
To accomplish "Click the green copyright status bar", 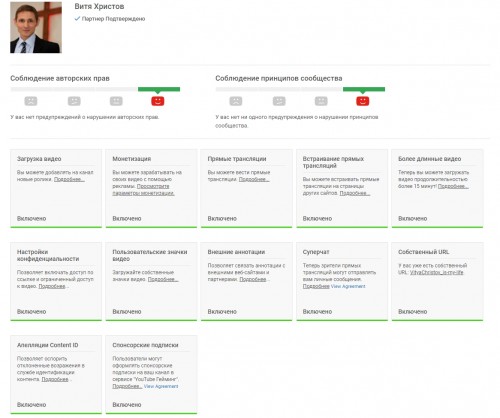I will 159,89.
